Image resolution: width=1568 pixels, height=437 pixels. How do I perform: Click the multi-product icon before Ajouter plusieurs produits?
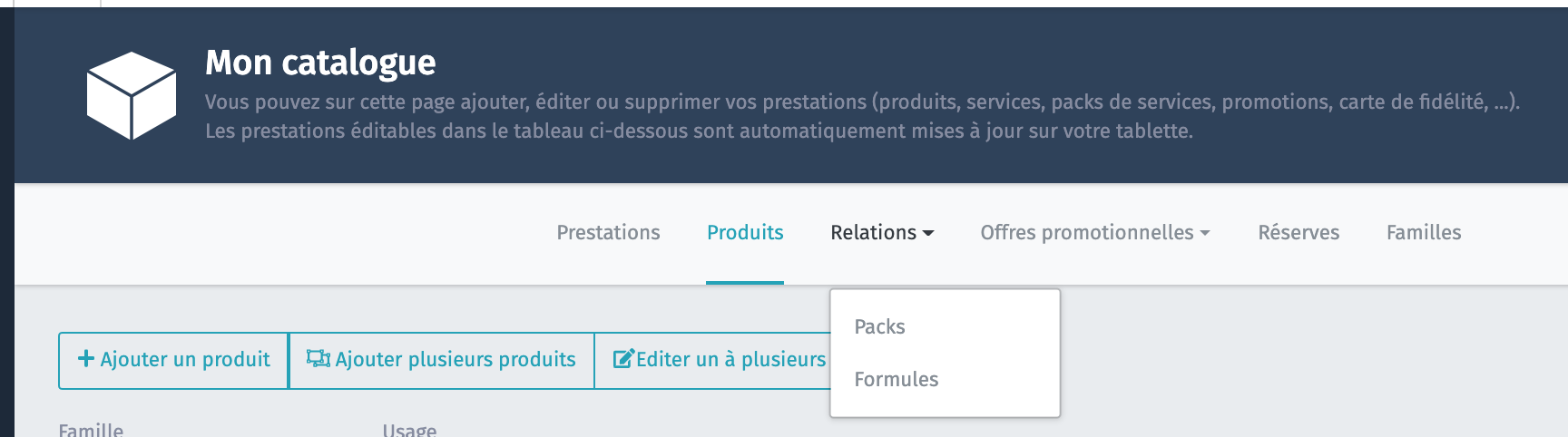pyautogui.click(x=318, y=359)
